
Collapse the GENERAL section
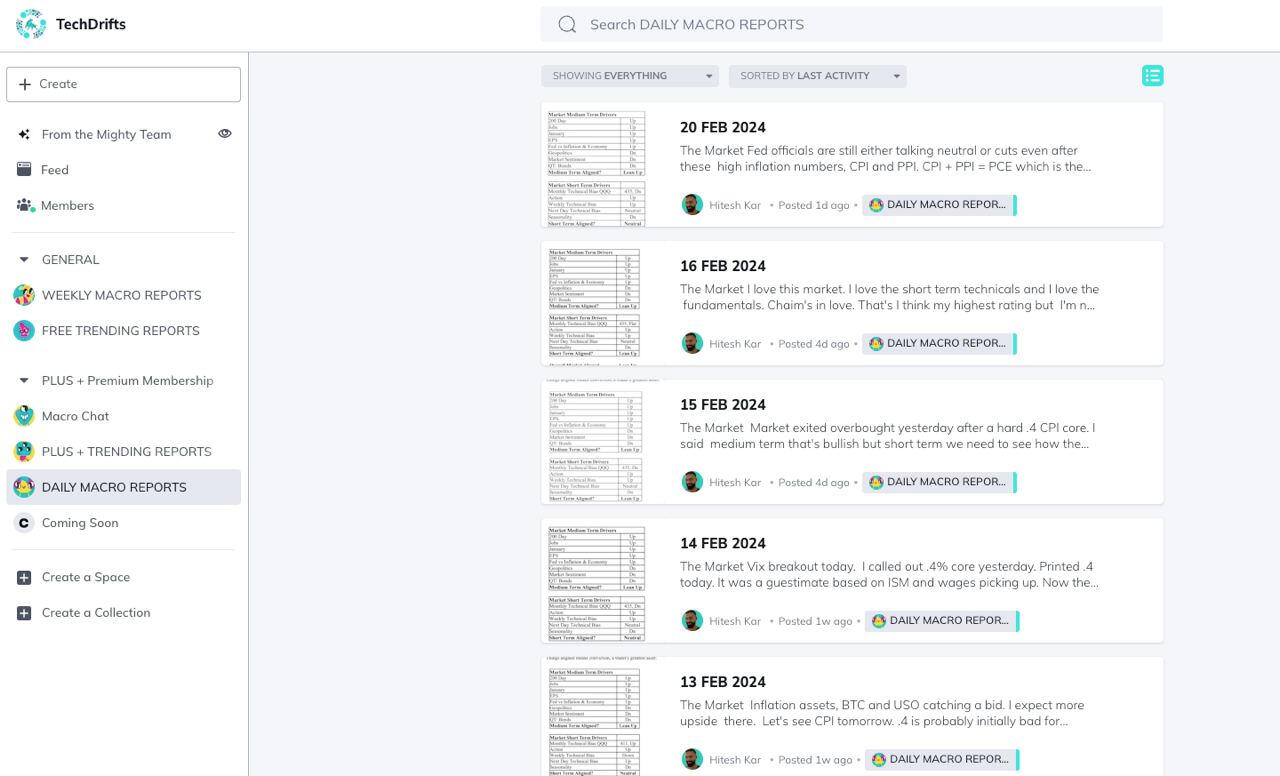pos(24,260)
